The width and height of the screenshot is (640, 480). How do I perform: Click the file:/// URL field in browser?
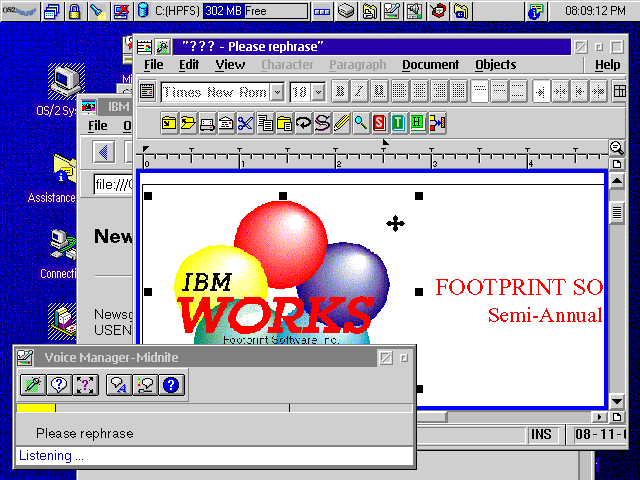113,184
